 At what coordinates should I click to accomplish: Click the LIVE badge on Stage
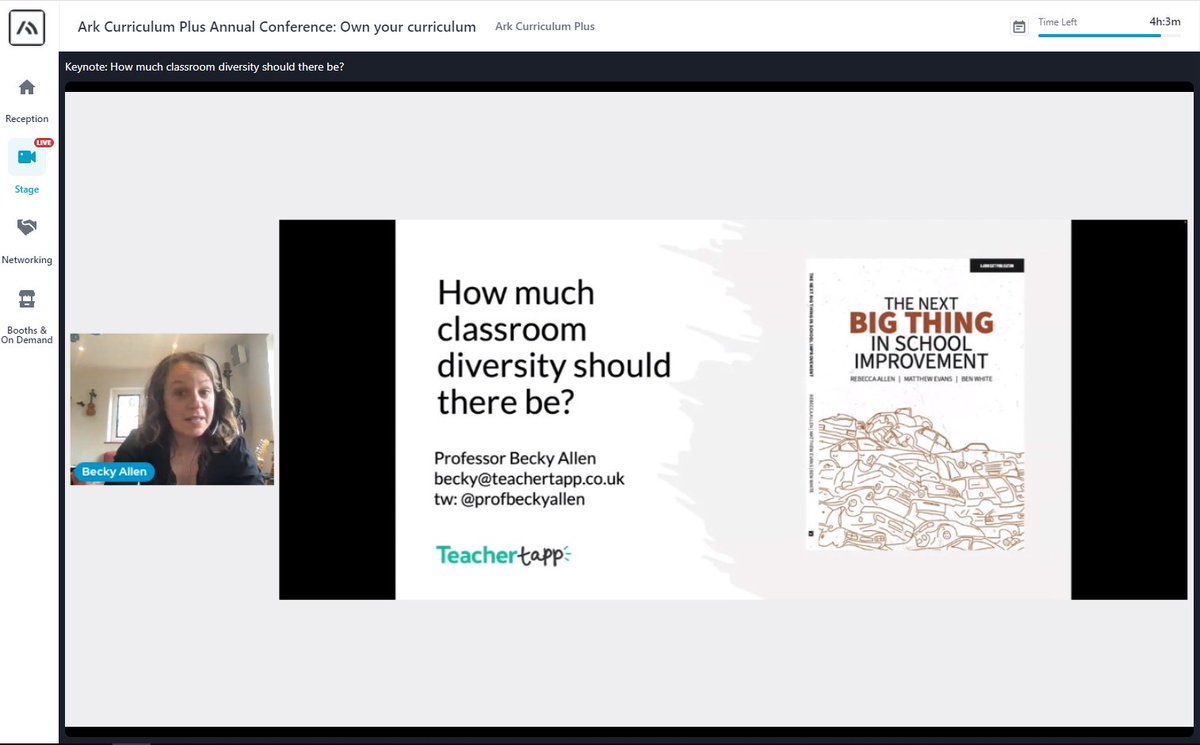pyautogui.click(x=44, y=143)
